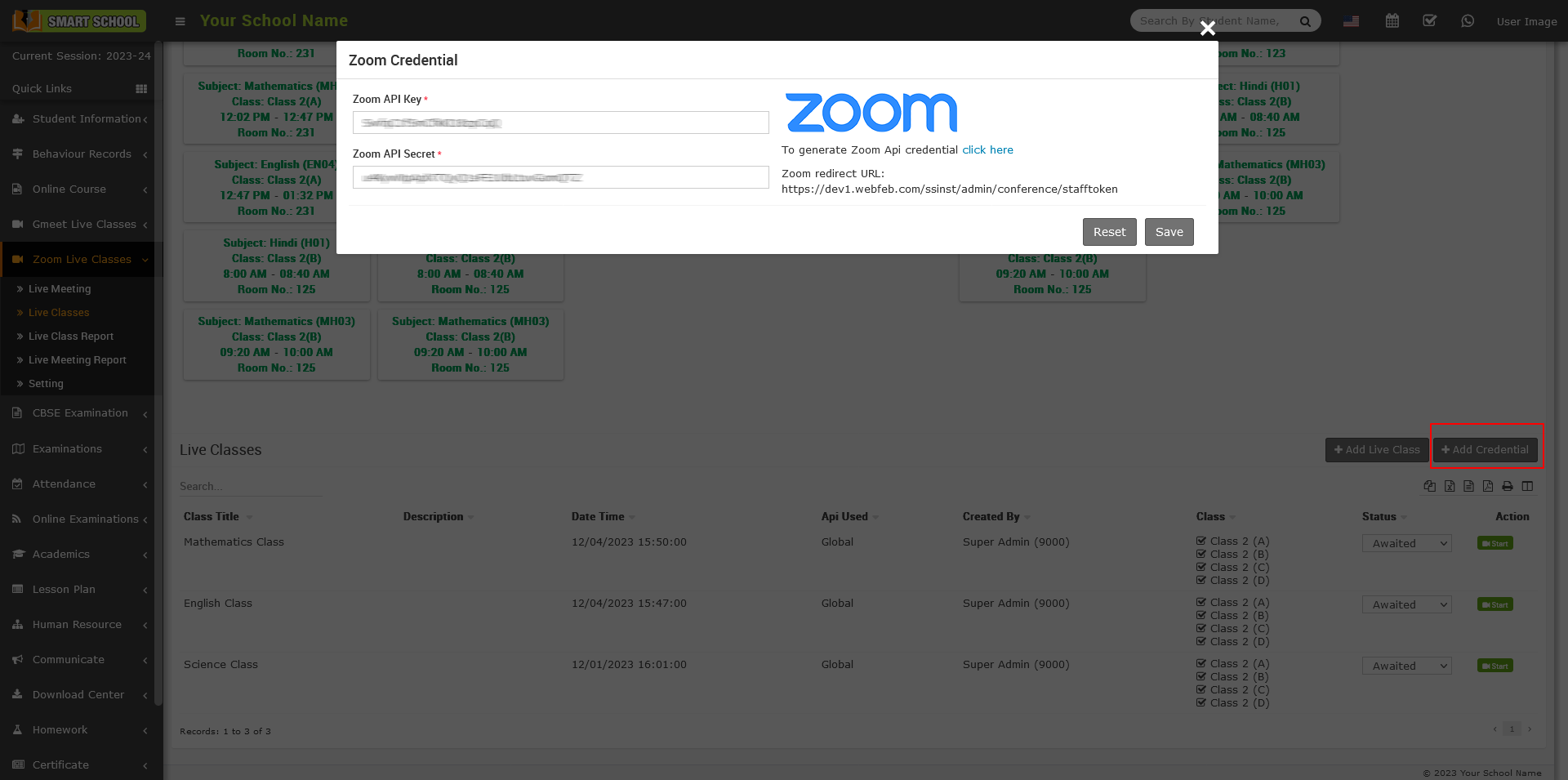1568x780 pixels.
Task: Open Live Meeting submenu item
Action: tap(60, 289)
